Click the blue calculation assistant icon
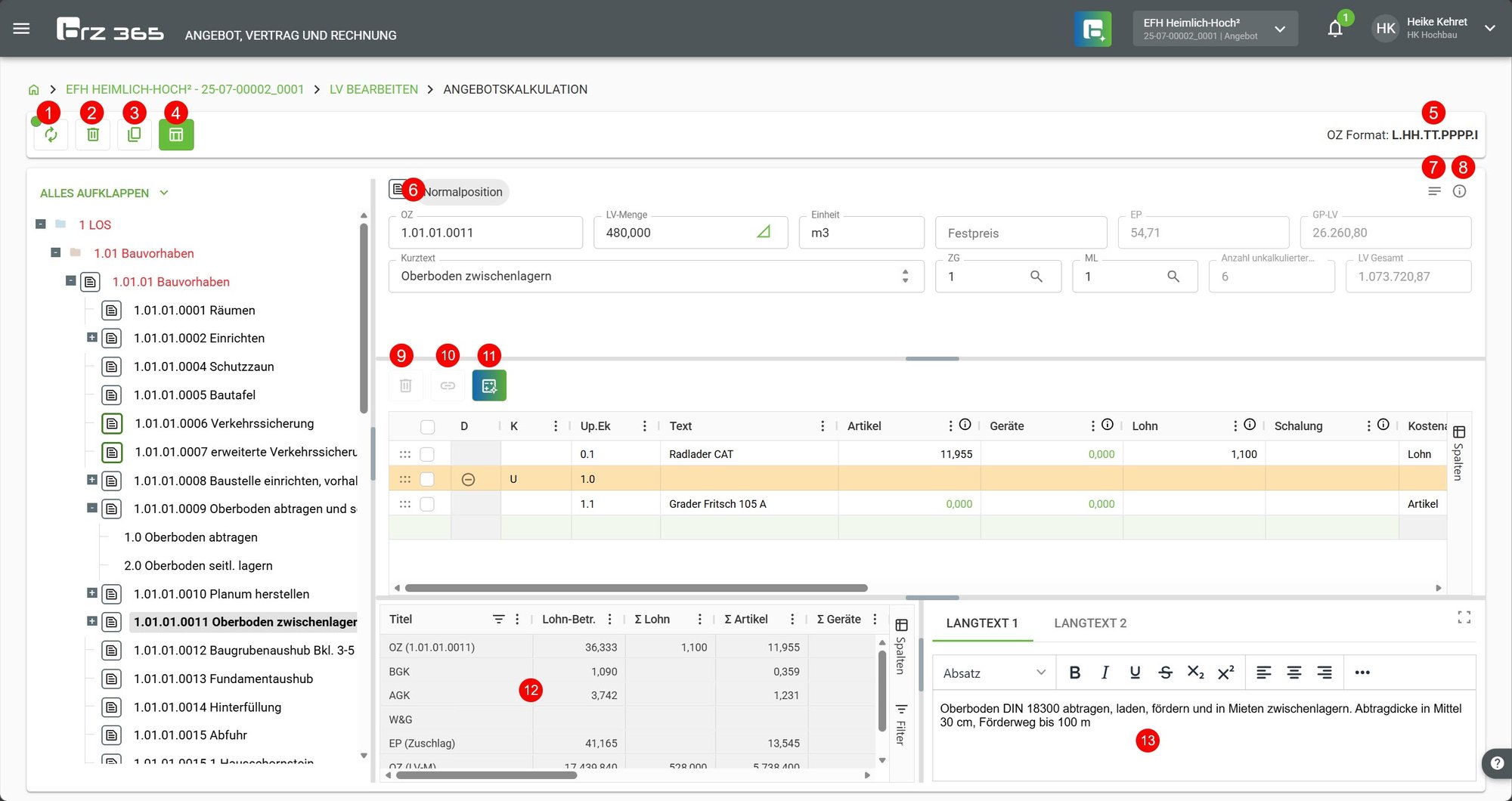This screenshot has height=801, width=1512. tap(489, 385)
